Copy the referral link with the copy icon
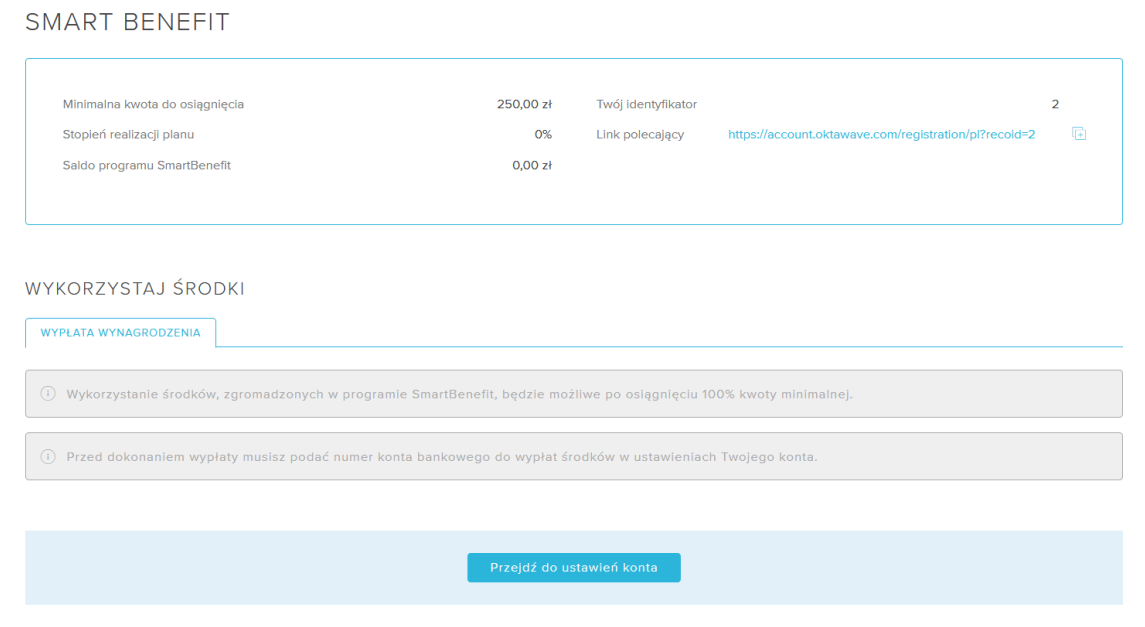Screen dimensions: 1145x627 point(1079,134)
